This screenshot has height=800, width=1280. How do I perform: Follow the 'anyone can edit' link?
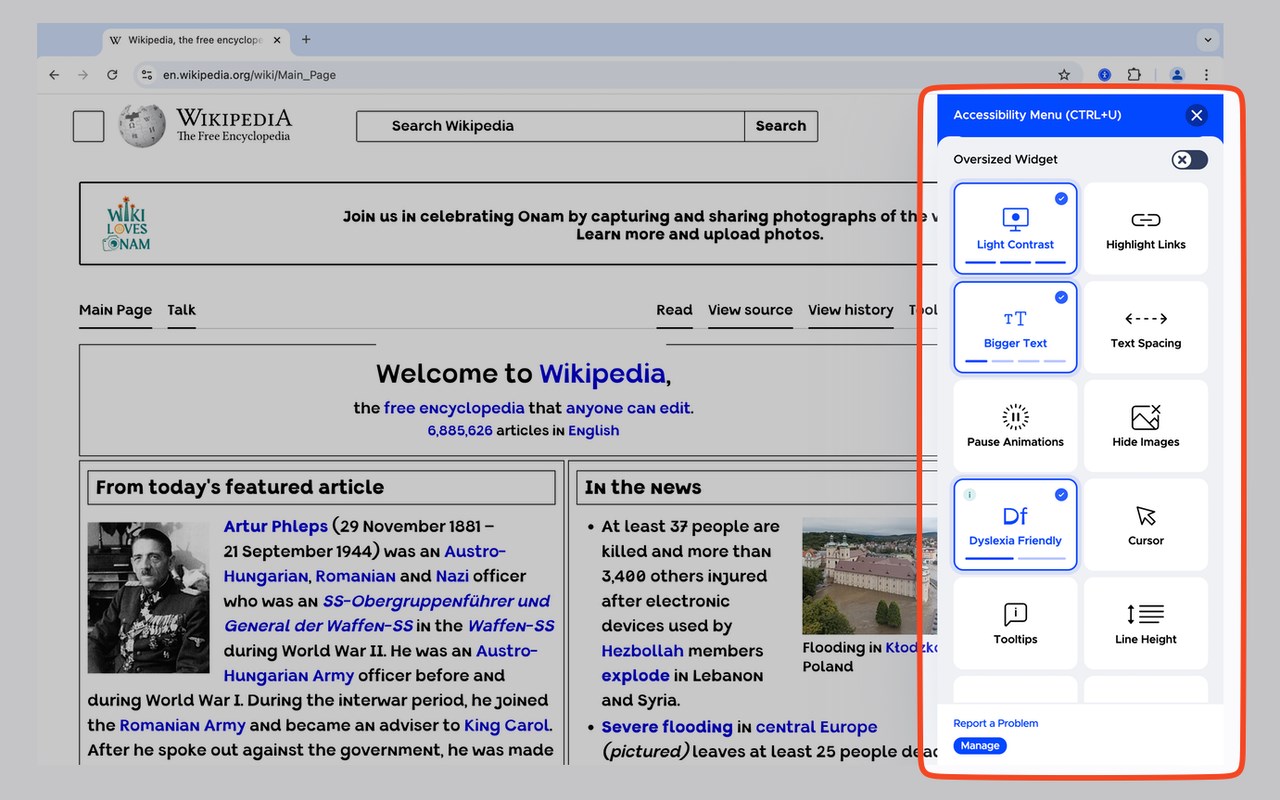[628, 408]
